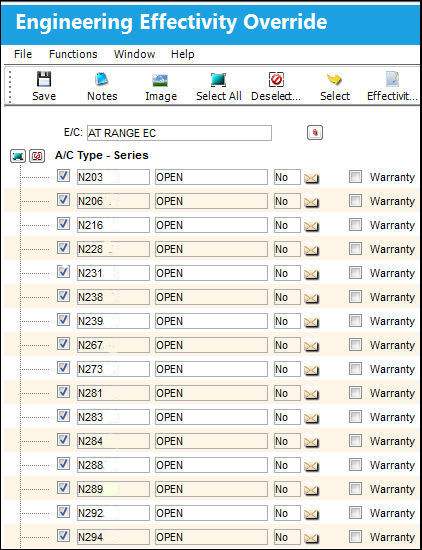Screen dimensions: 422x550
Task: Uncheck the selection checkbox for N294
Action: (63, 536)
